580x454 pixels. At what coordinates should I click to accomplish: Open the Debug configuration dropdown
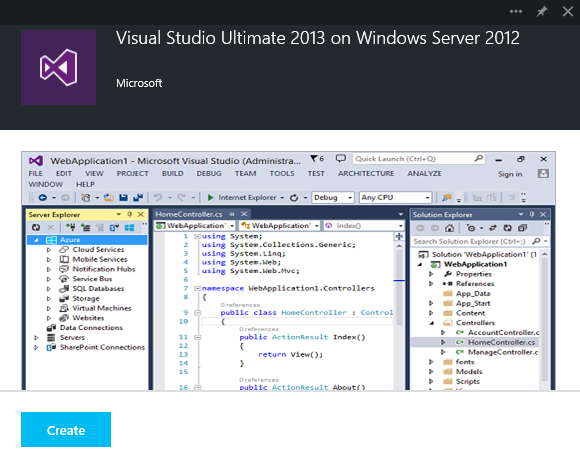pyautogui.click(x=333, y=198)
